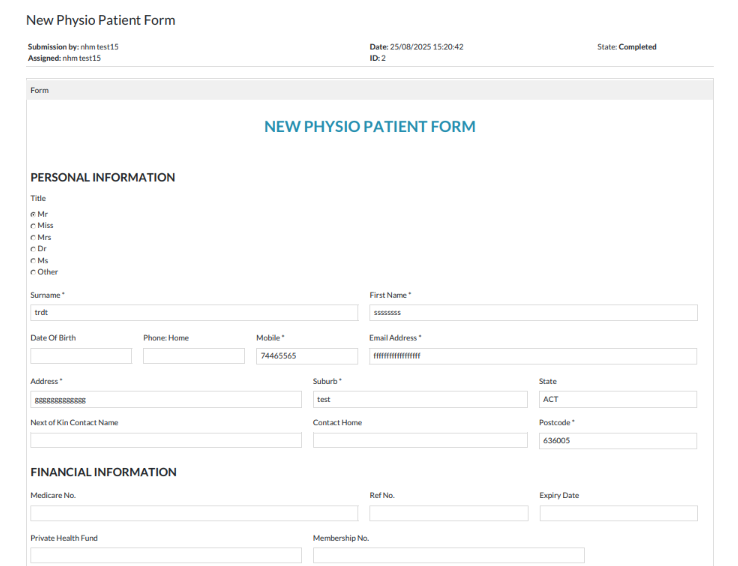
Task: Select the Other title radio button
Action: pos(33,272)
